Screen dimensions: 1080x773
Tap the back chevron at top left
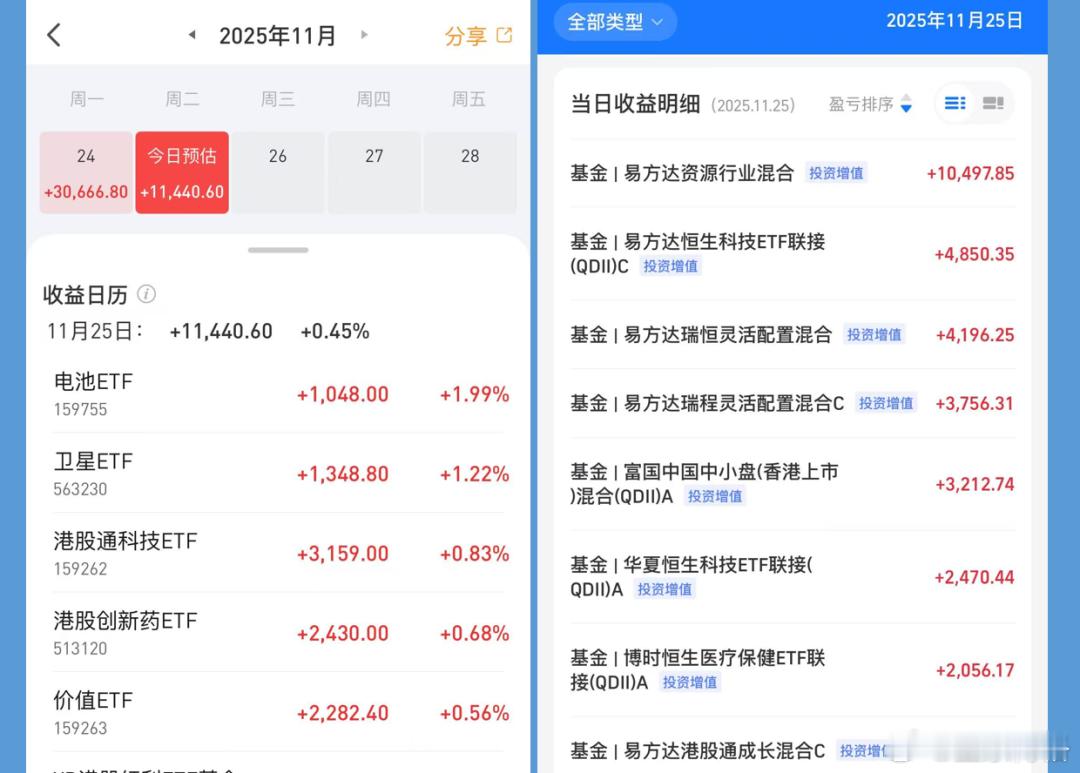coord(52,34)
